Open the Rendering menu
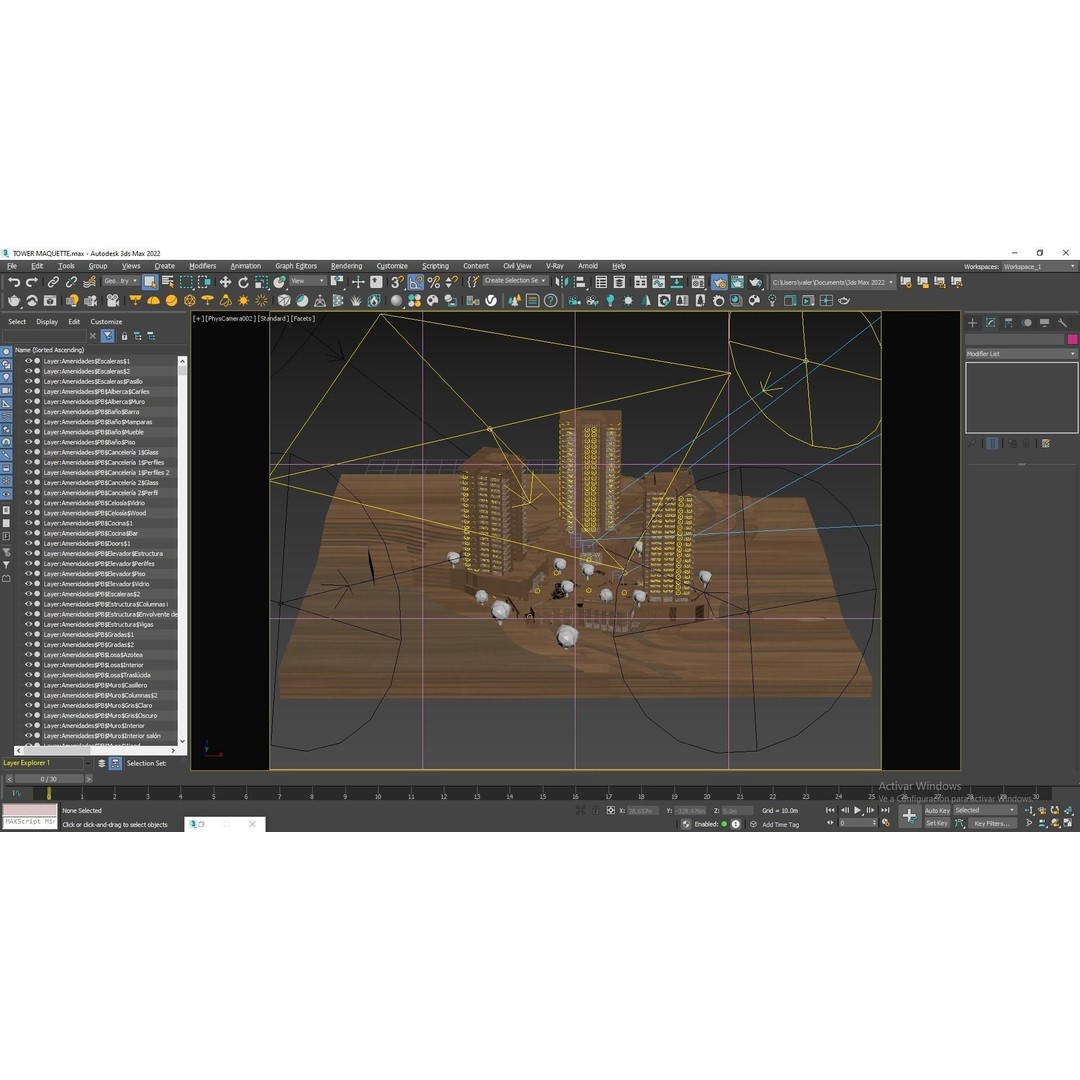This screenshot has height=1080, width=1080. [x=346, y=267]
